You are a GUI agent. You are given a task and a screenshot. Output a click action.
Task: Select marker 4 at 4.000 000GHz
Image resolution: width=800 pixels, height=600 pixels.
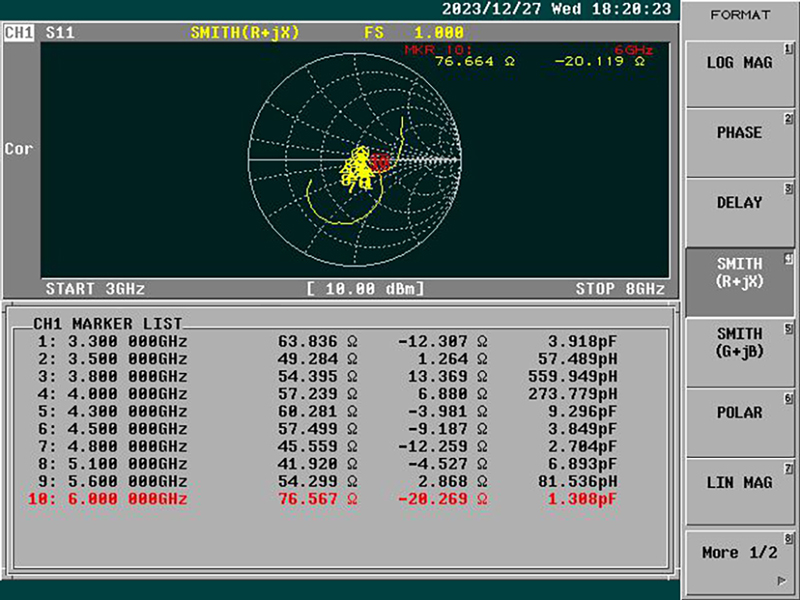(112, 394)
